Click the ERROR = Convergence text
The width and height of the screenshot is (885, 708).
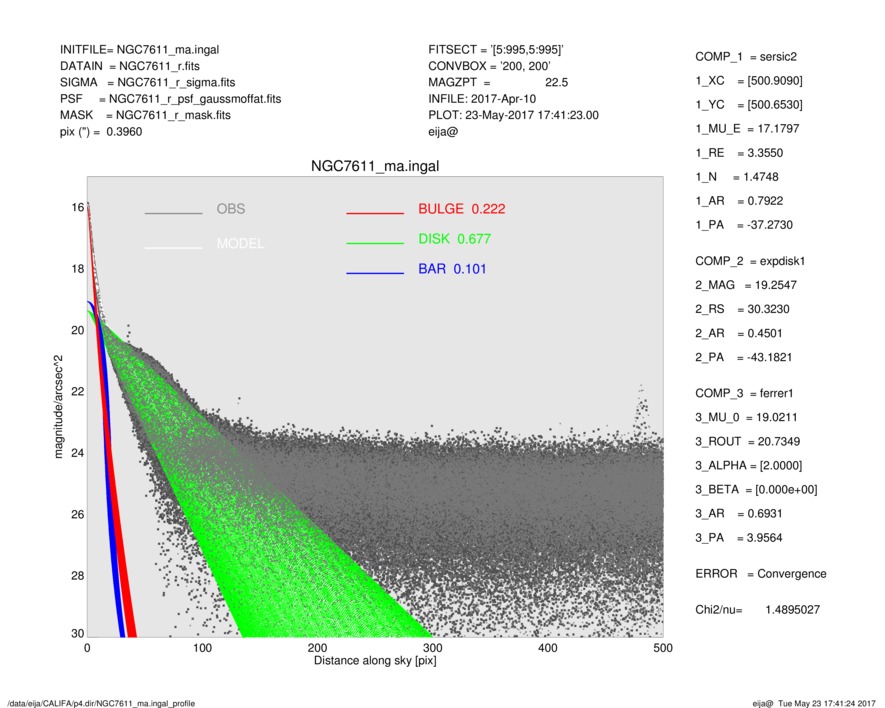click(x=761, y=574)
